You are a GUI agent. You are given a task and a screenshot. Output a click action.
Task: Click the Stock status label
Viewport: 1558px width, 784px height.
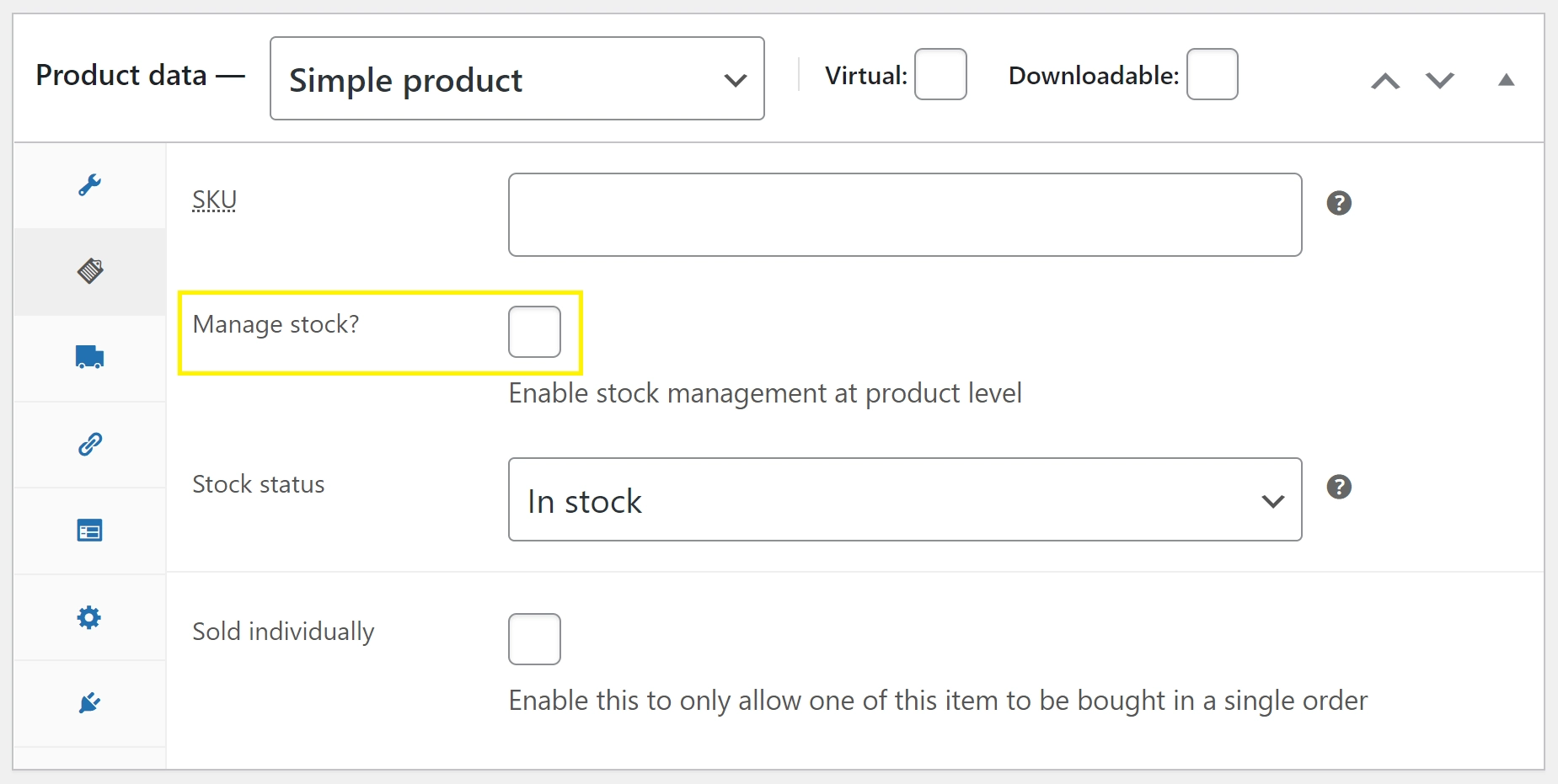pyautogui.click(x=259, y=484)
